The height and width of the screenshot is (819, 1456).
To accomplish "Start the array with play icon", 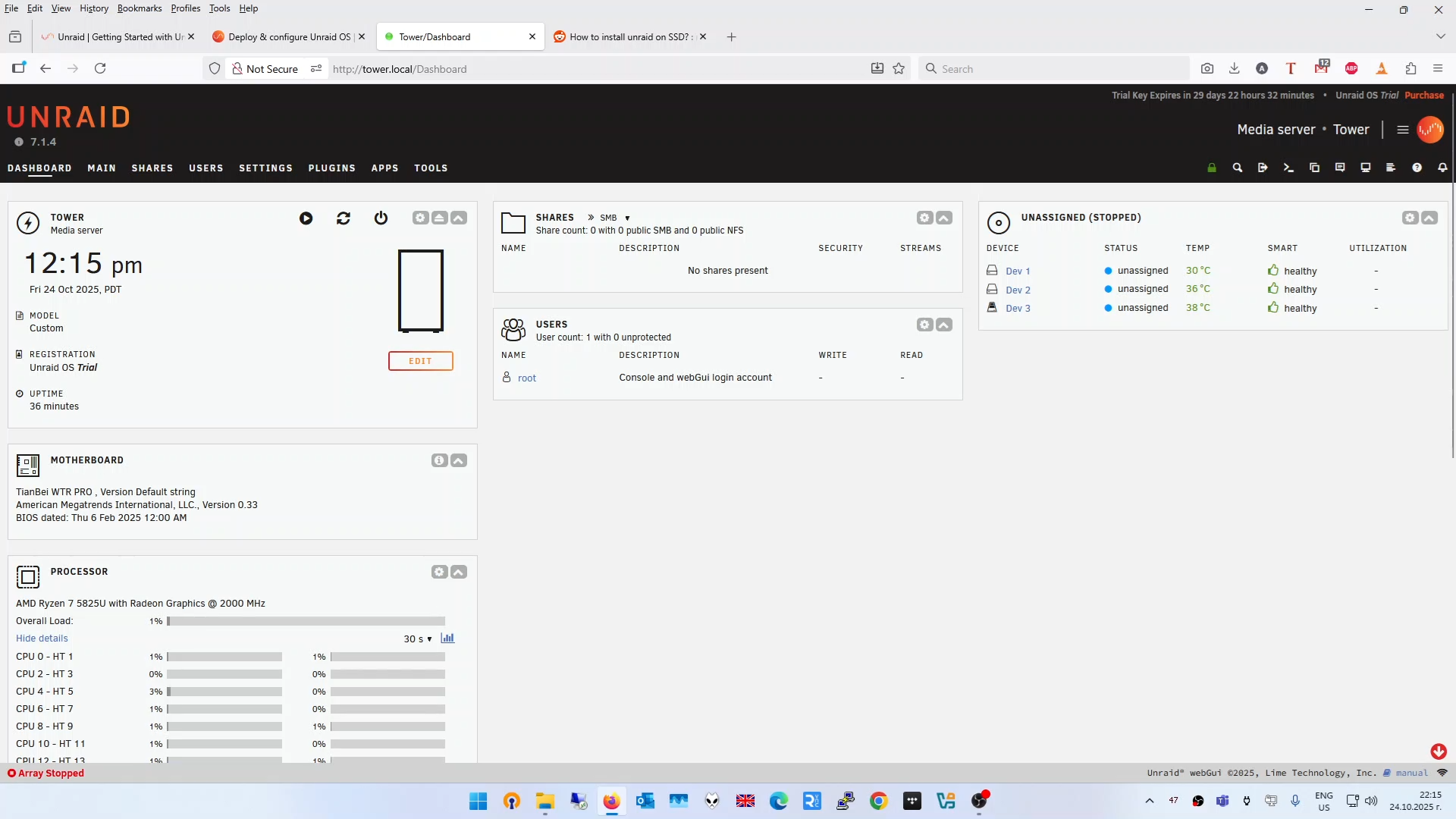I will pyautogui.click(x=306, y=218).
